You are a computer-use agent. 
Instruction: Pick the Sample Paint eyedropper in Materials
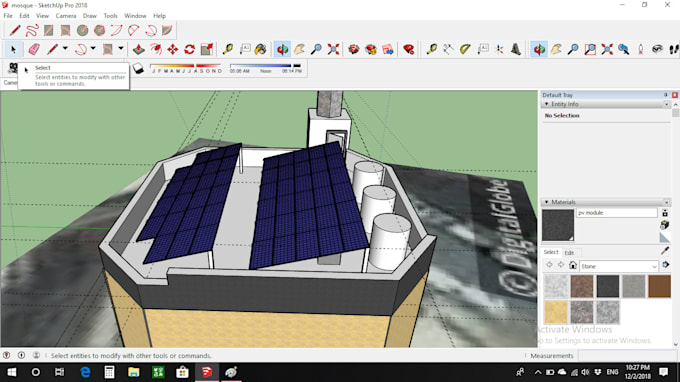(x=665, y=251)
